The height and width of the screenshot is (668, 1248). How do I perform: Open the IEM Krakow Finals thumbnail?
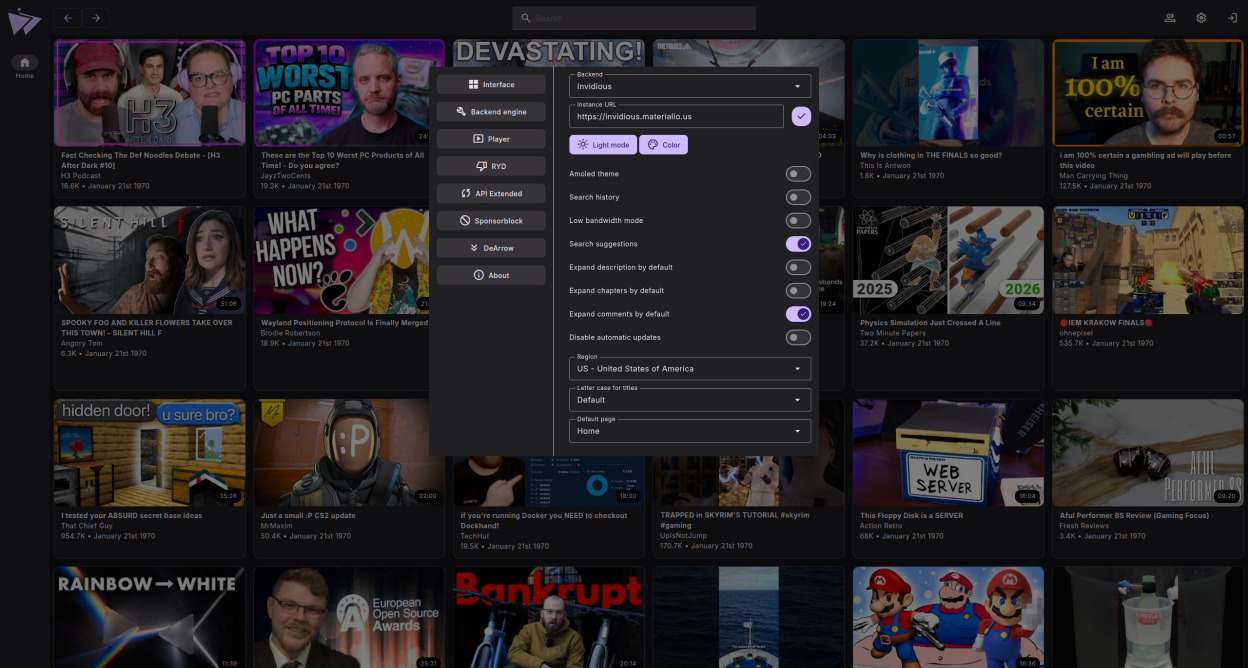(1148, 260)
